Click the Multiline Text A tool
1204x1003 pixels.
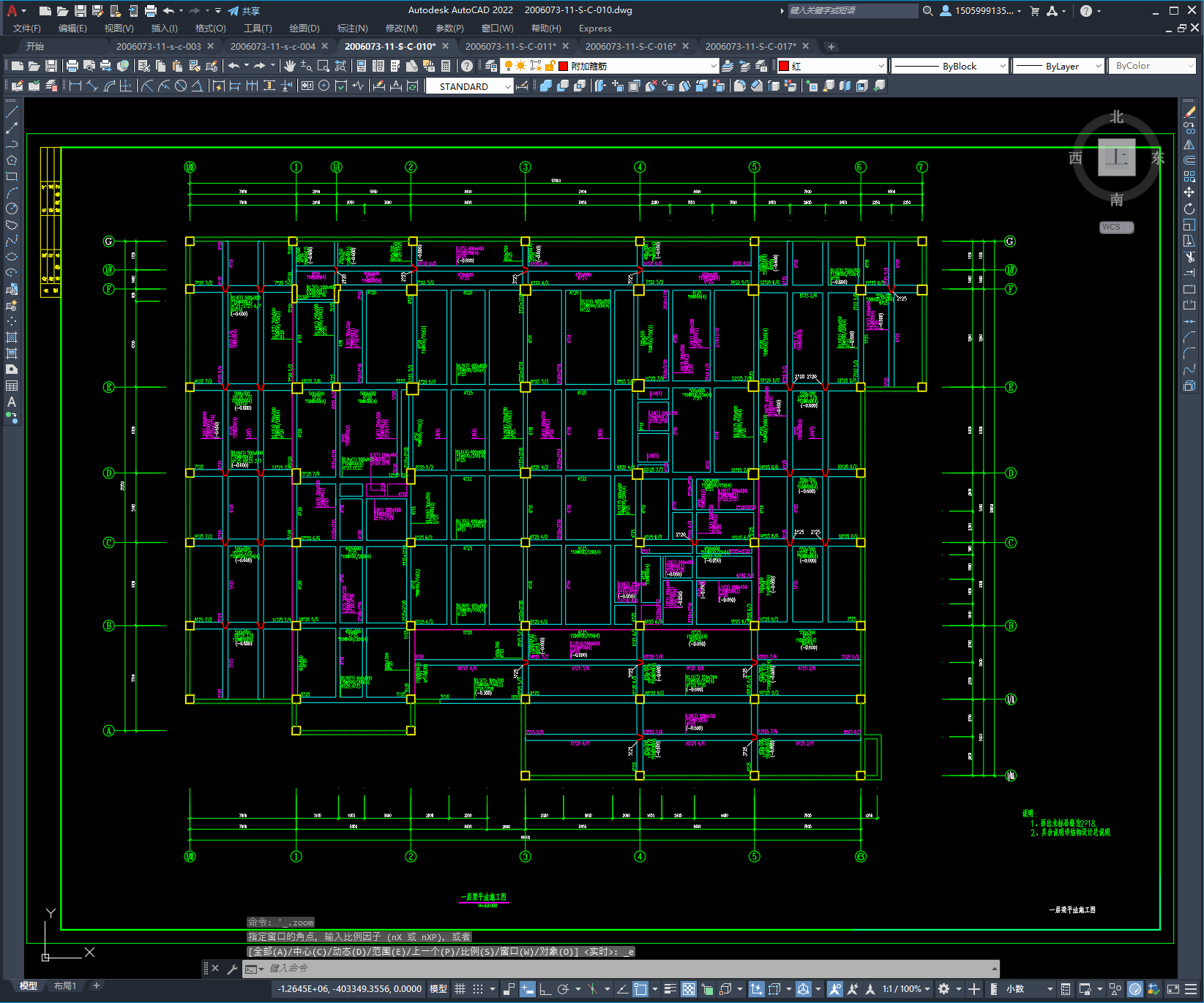click(12, 402)
